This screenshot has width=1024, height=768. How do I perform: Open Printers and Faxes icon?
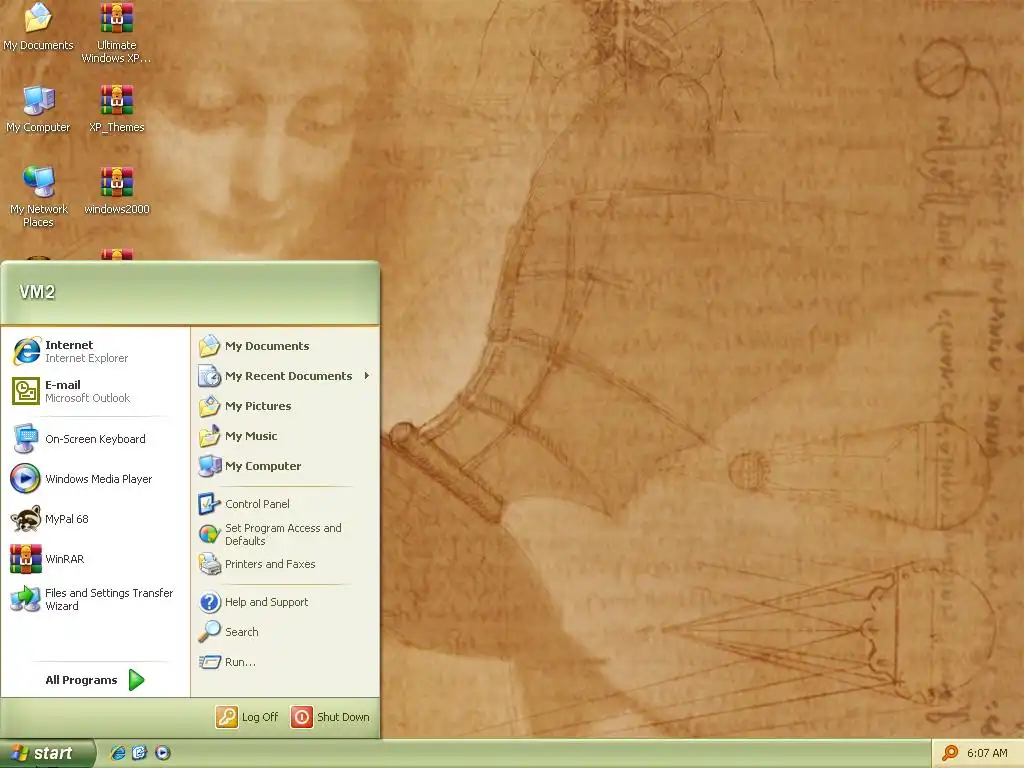[210, 564]
